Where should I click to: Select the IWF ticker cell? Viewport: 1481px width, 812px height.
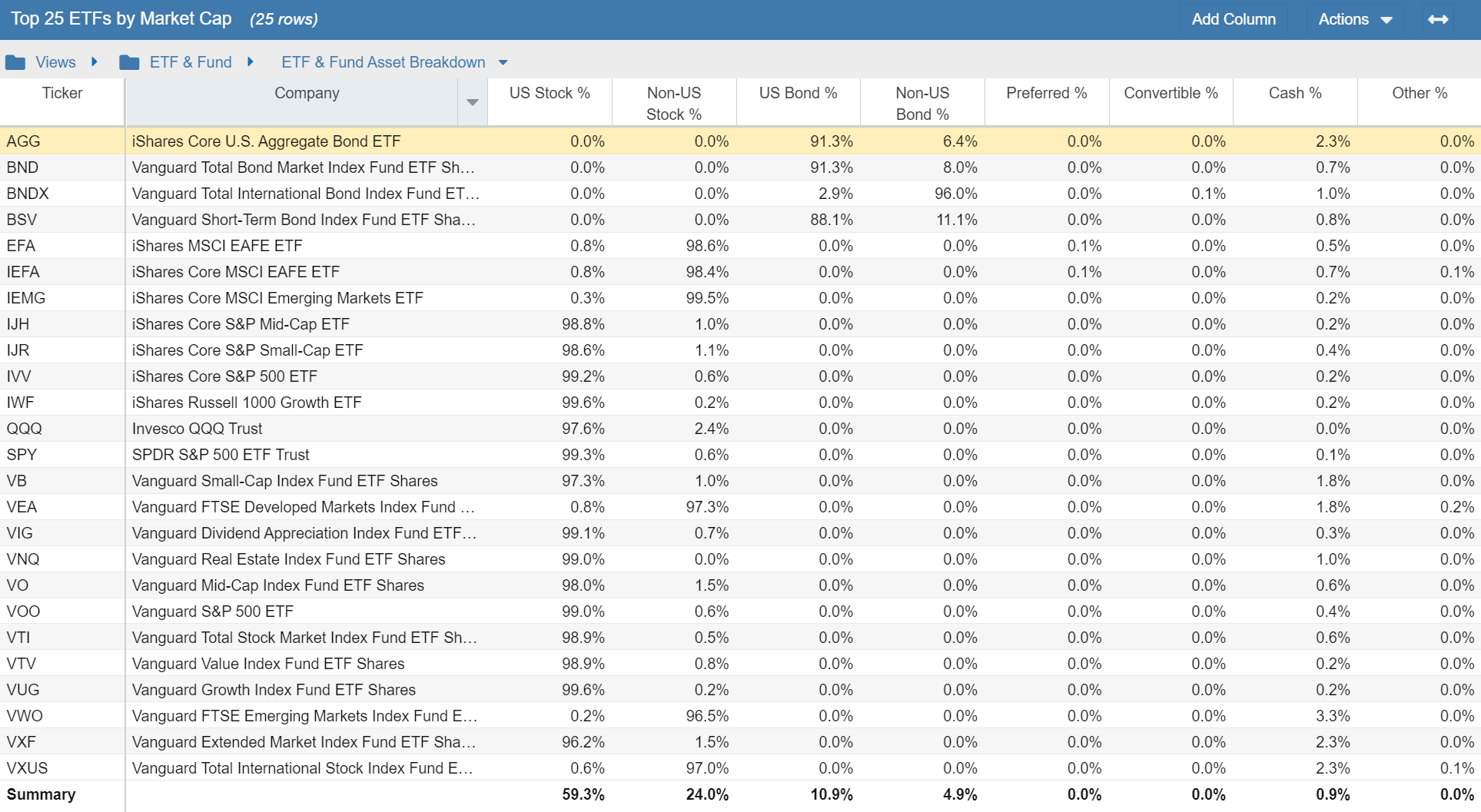62,403
